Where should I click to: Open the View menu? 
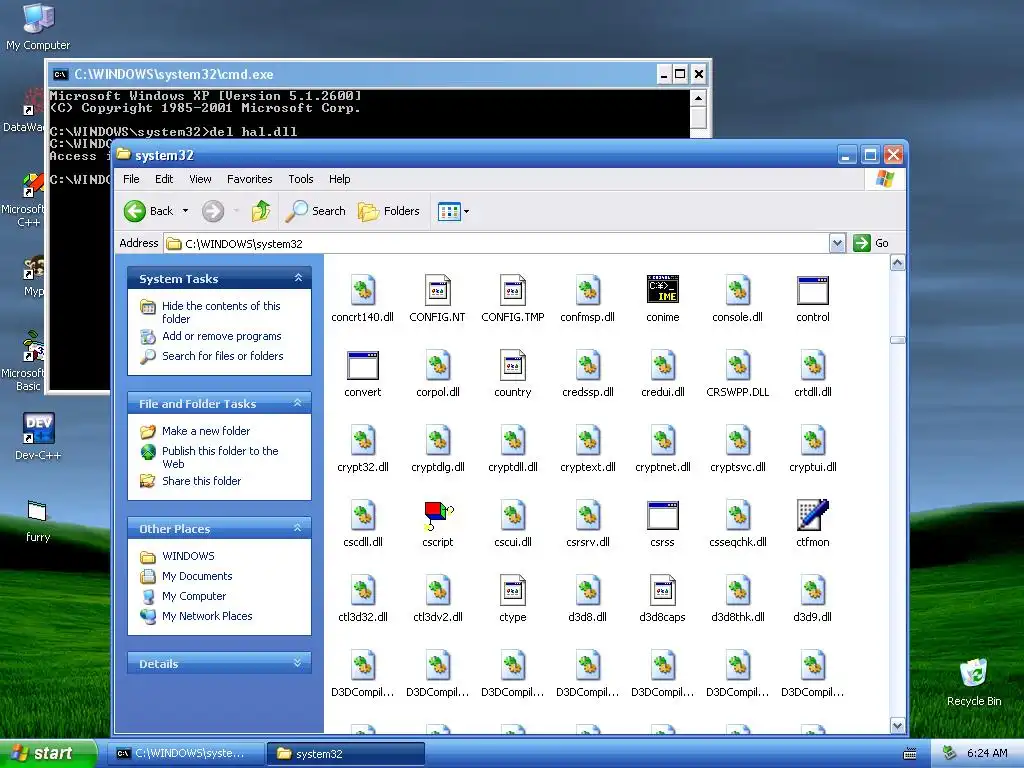coord(200,179)
